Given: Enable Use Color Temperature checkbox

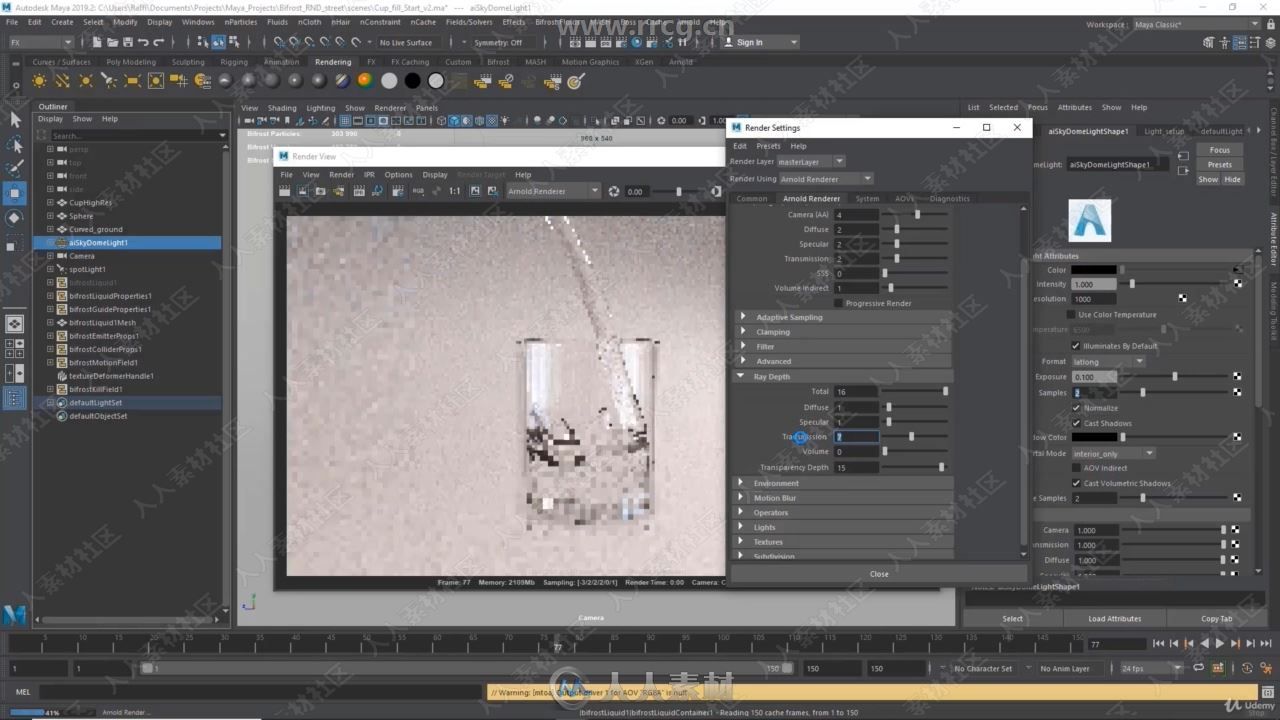Looking at the screenshot, I should point(1071,314).
